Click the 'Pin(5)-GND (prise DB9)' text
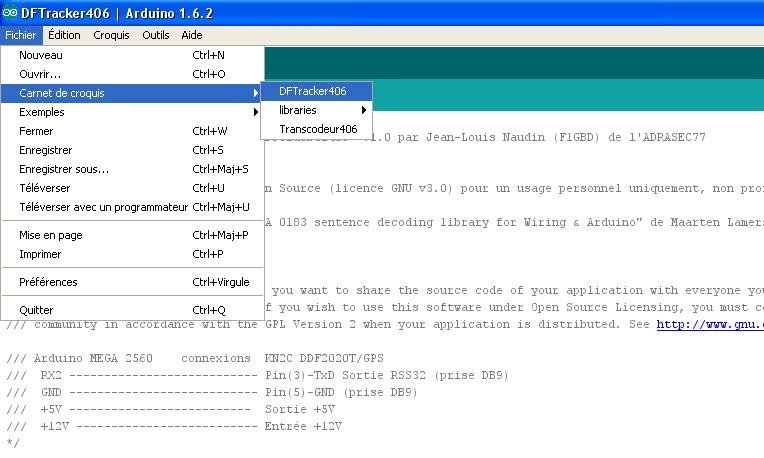Viewport: 764px width, 458px height. (341, 392)
